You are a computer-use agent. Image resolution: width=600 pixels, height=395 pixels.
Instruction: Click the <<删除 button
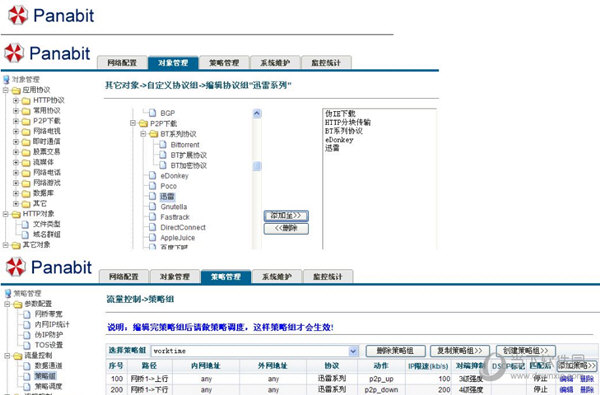tap(286, 229)
